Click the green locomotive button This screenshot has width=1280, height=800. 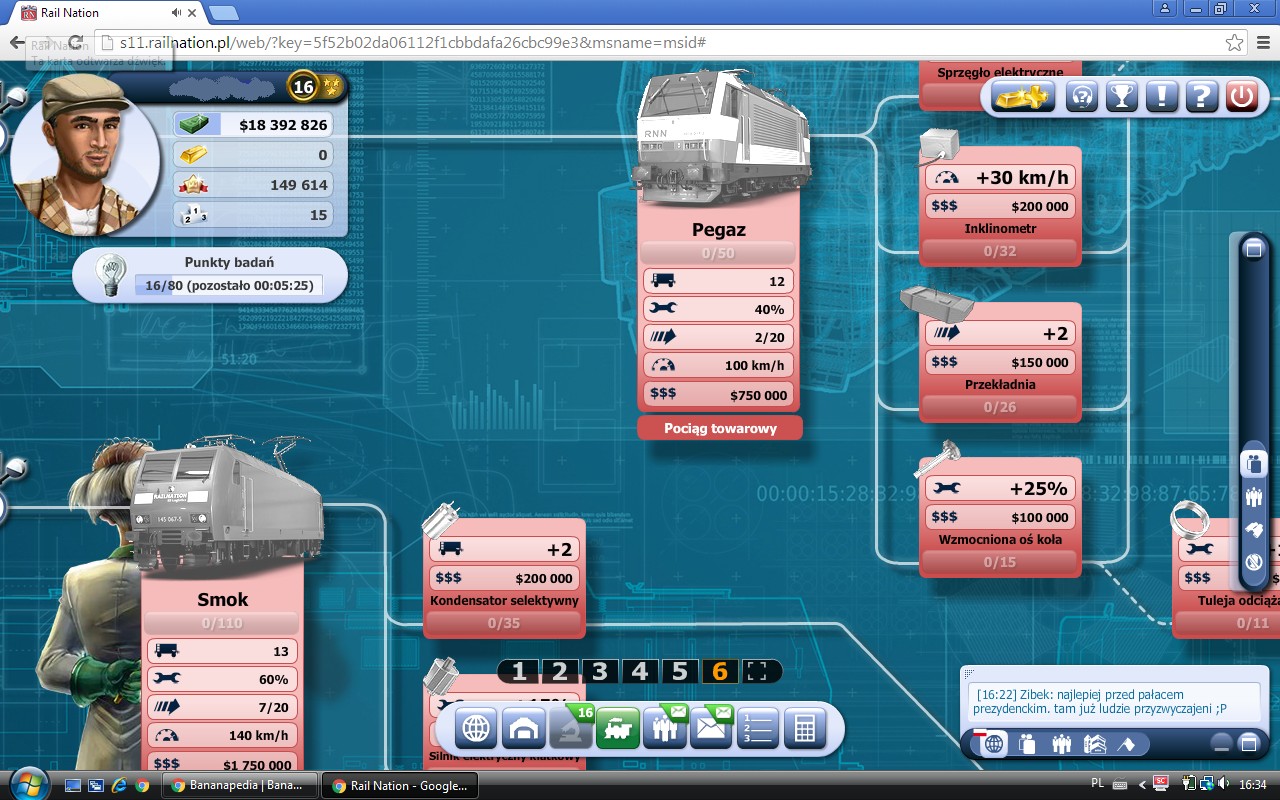(618, 729)
